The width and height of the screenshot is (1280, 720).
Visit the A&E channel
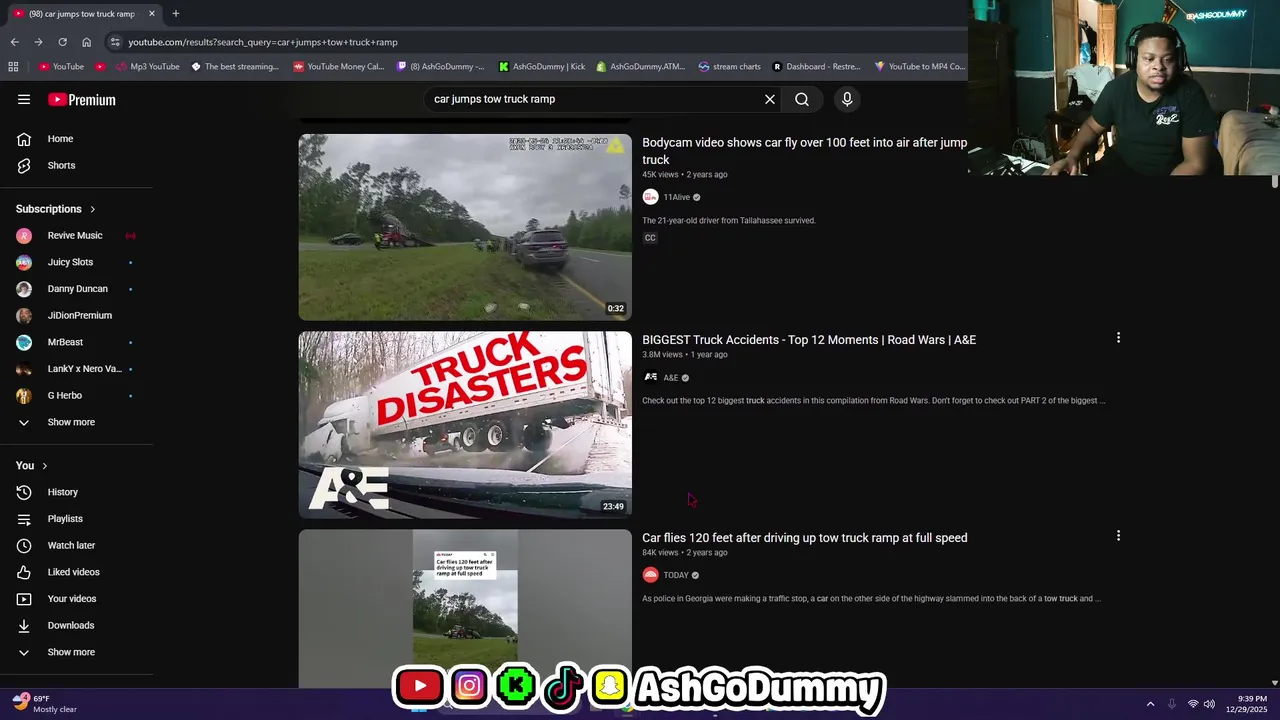tap(671, 378)
